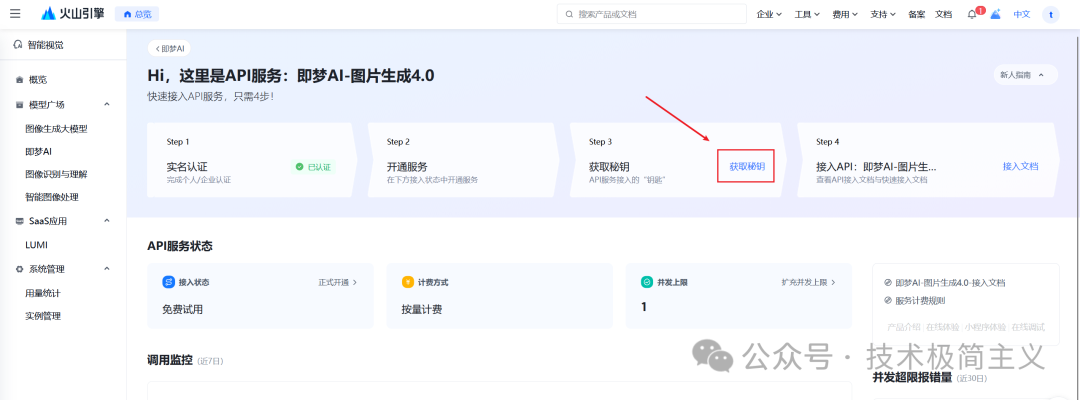
Task: Click the 模型广场 section icon
Action: click(19, 105)
